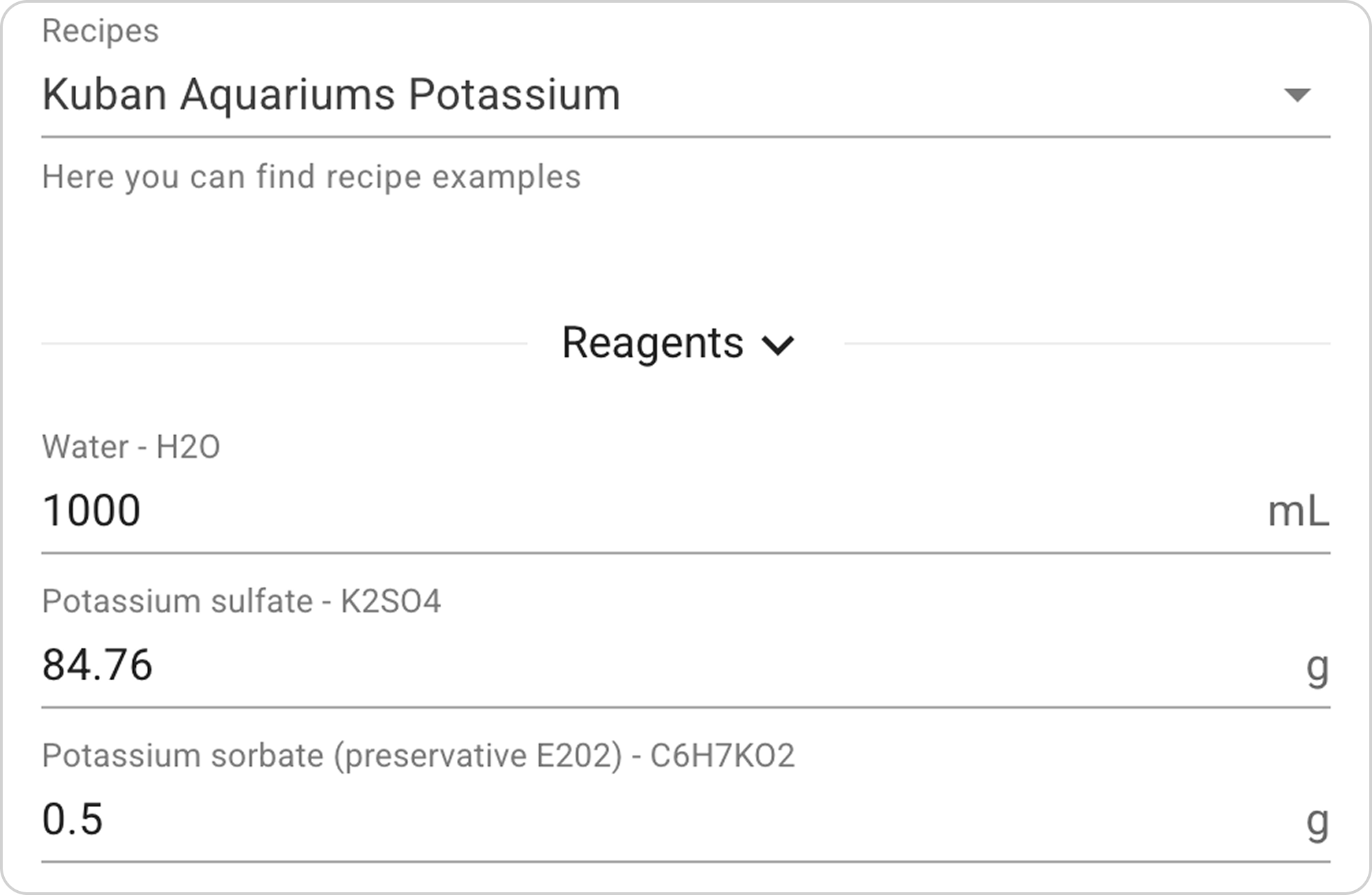Click the underline beneath the Recipes select
Viewport: 1372px width, 895px height.
[686, 137]
